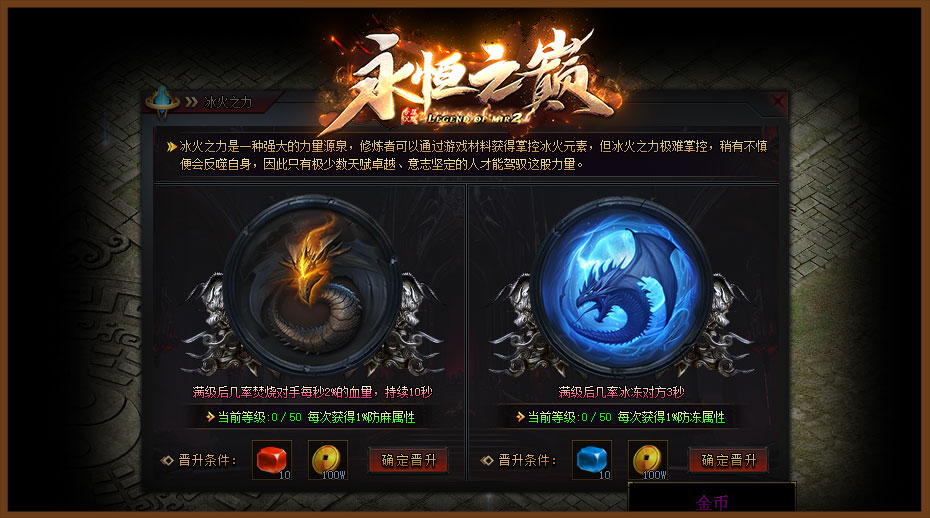Click the 金币 tooltip label

[712, 503]
